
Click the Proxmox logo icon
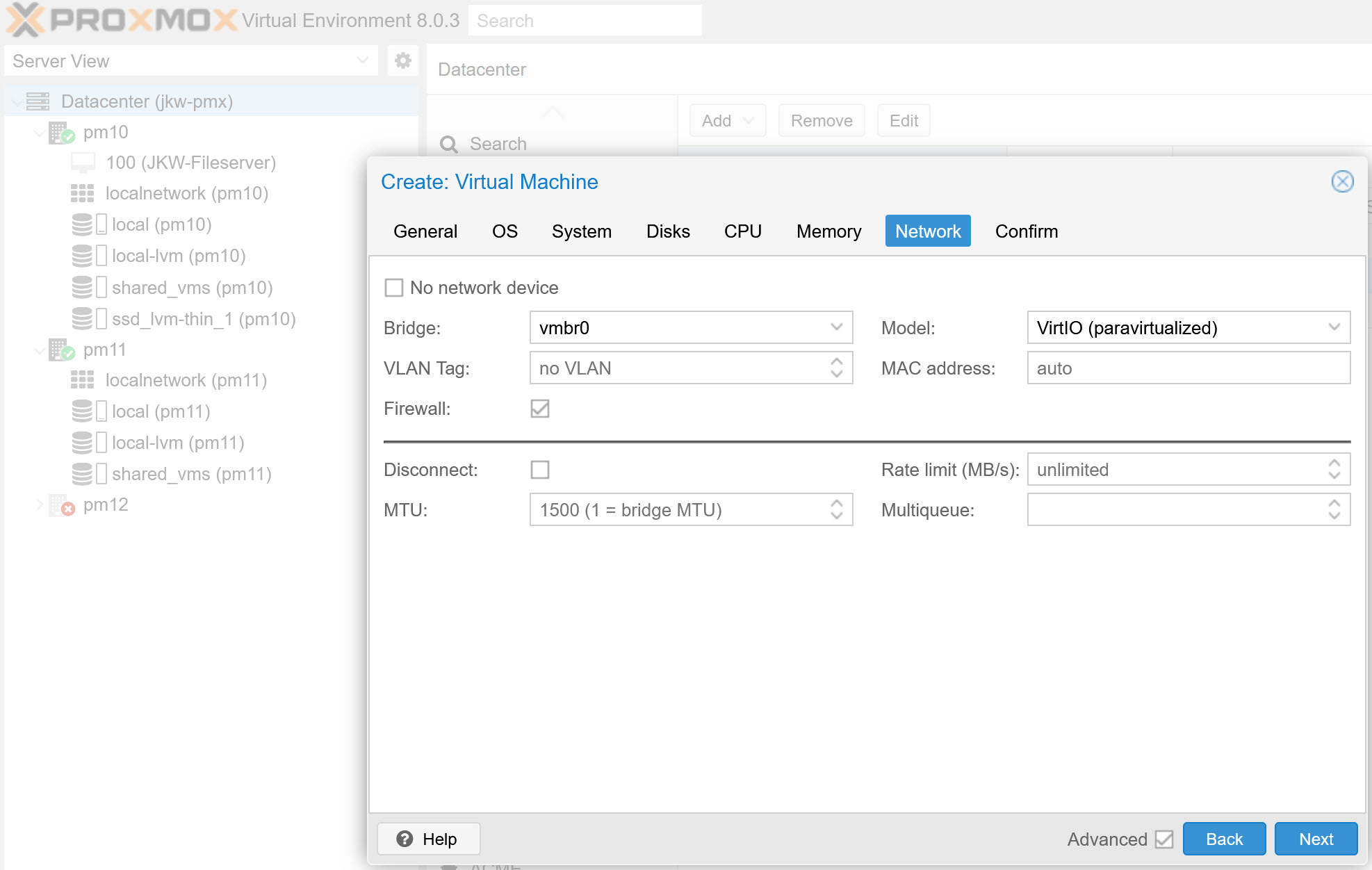pyautogui.click(x=25, y=19)
